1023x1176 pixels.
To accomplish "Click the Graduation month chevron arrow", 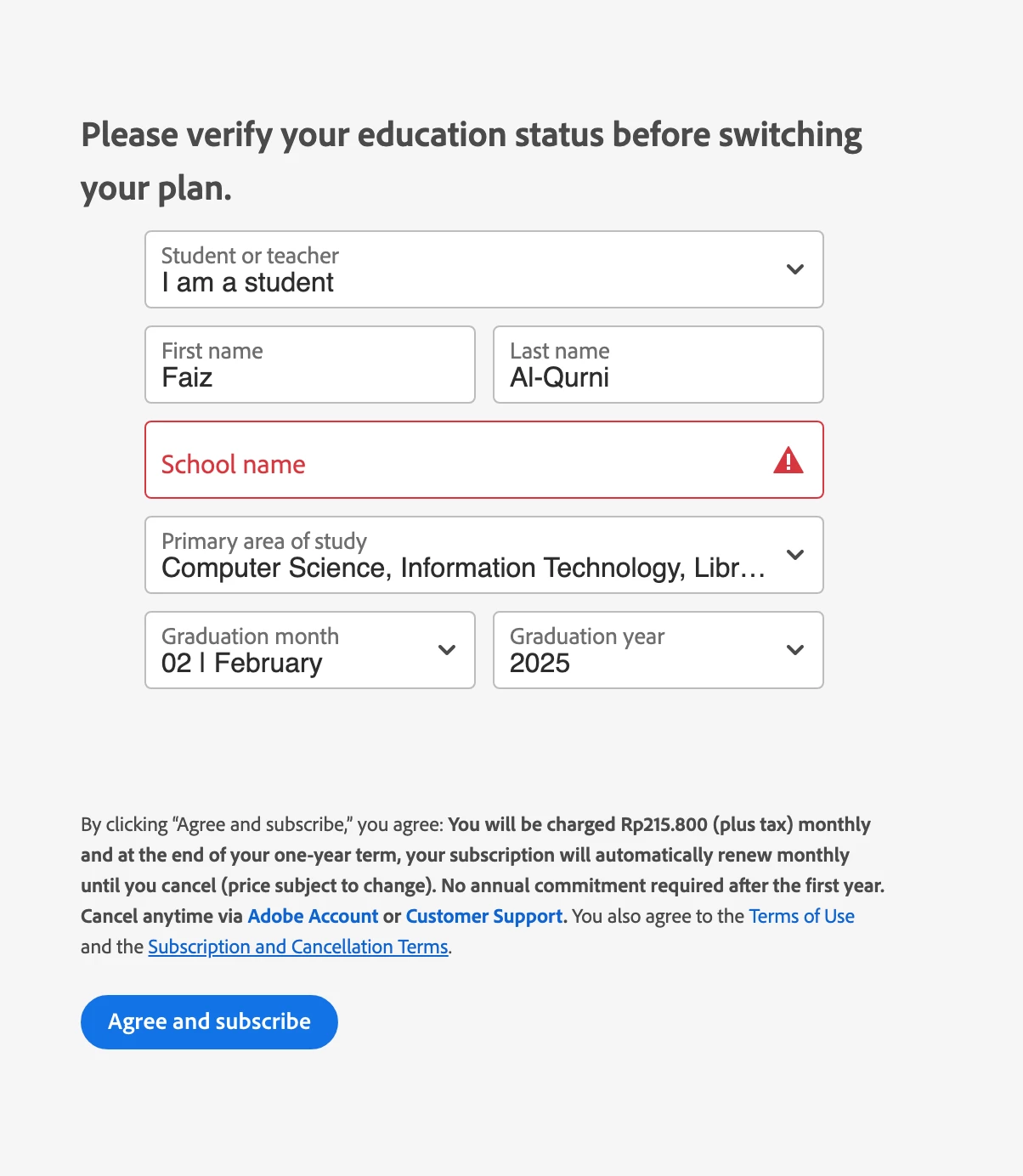I will [447, 650].
